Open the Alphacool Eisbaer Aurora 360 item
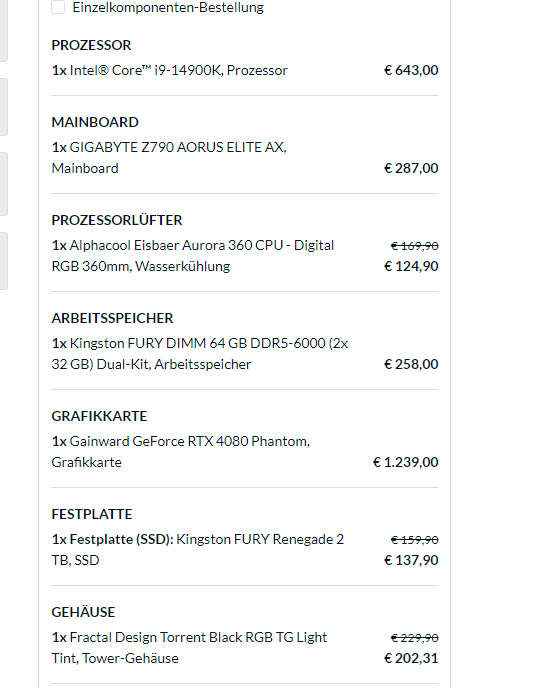 tap(193, 255)
